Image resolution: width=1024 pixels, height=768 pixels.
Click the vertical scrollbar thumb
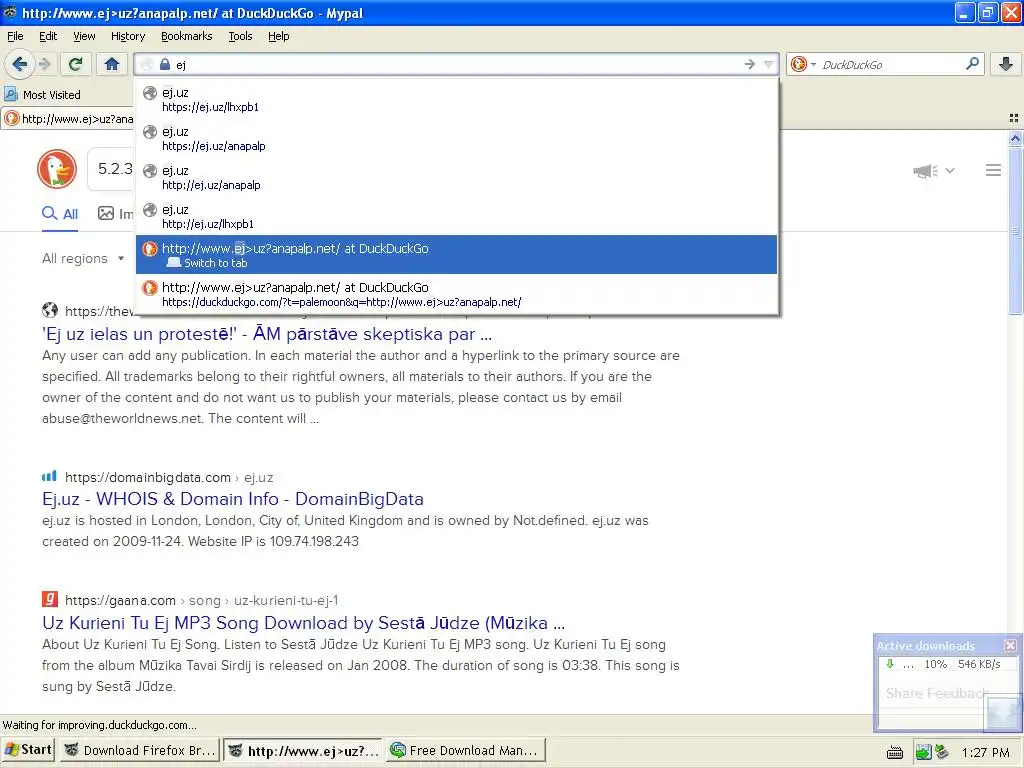(x=1016, y=230)
